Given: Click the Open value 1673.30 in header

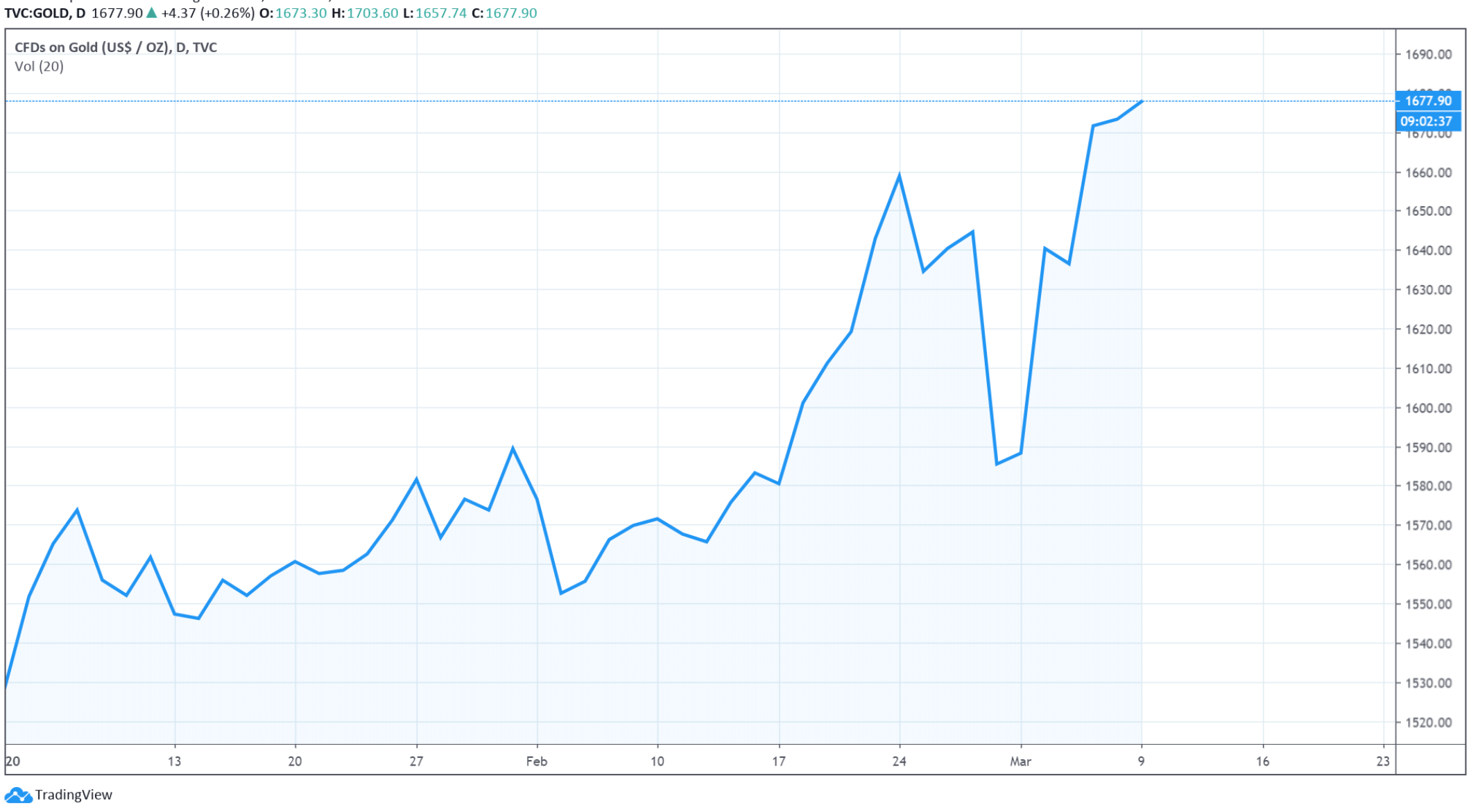Looking at the screenshot, I should (x=300, y=13).
